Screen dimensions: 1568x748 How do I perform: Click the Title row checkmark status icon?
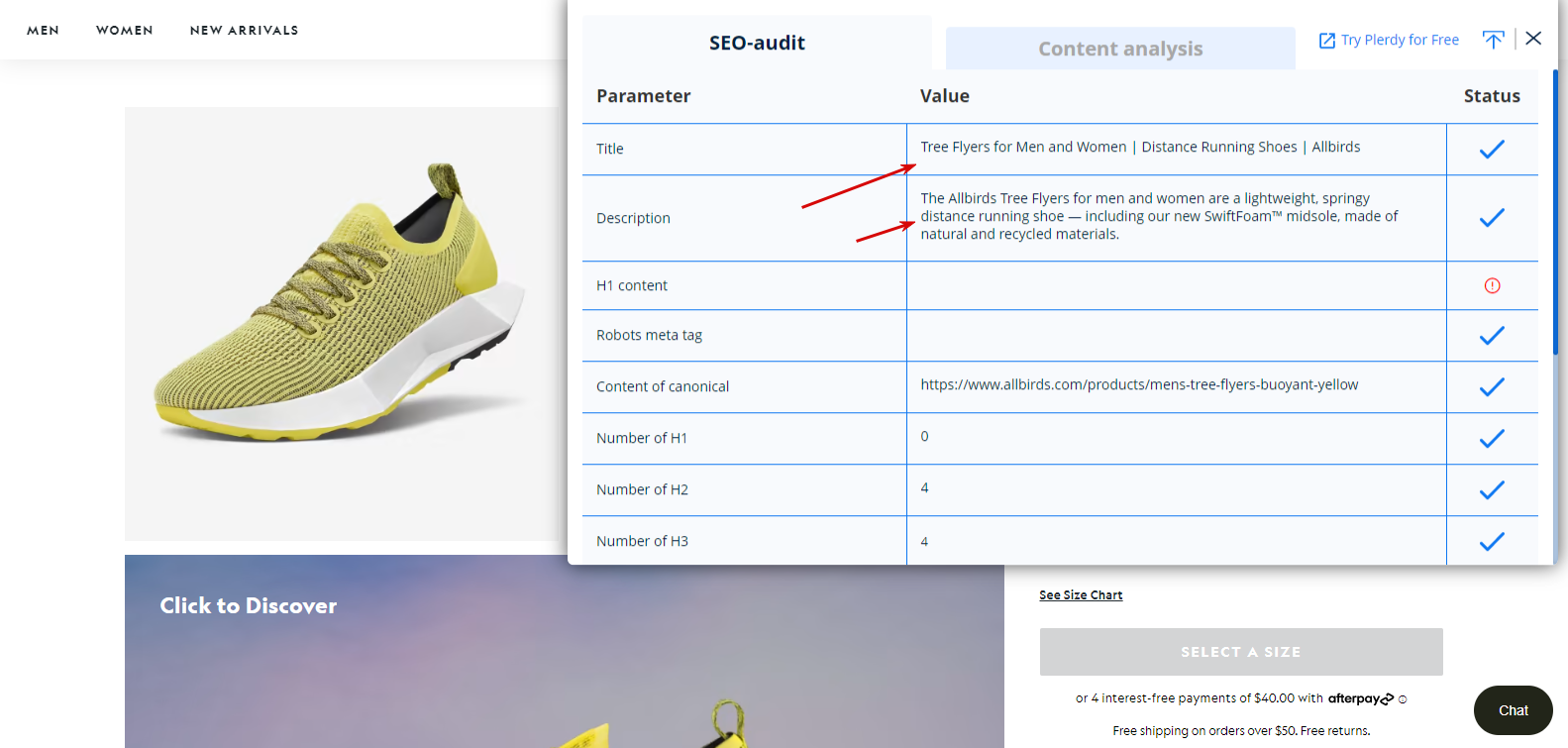pyautogui.click(x=1492, y=150)
